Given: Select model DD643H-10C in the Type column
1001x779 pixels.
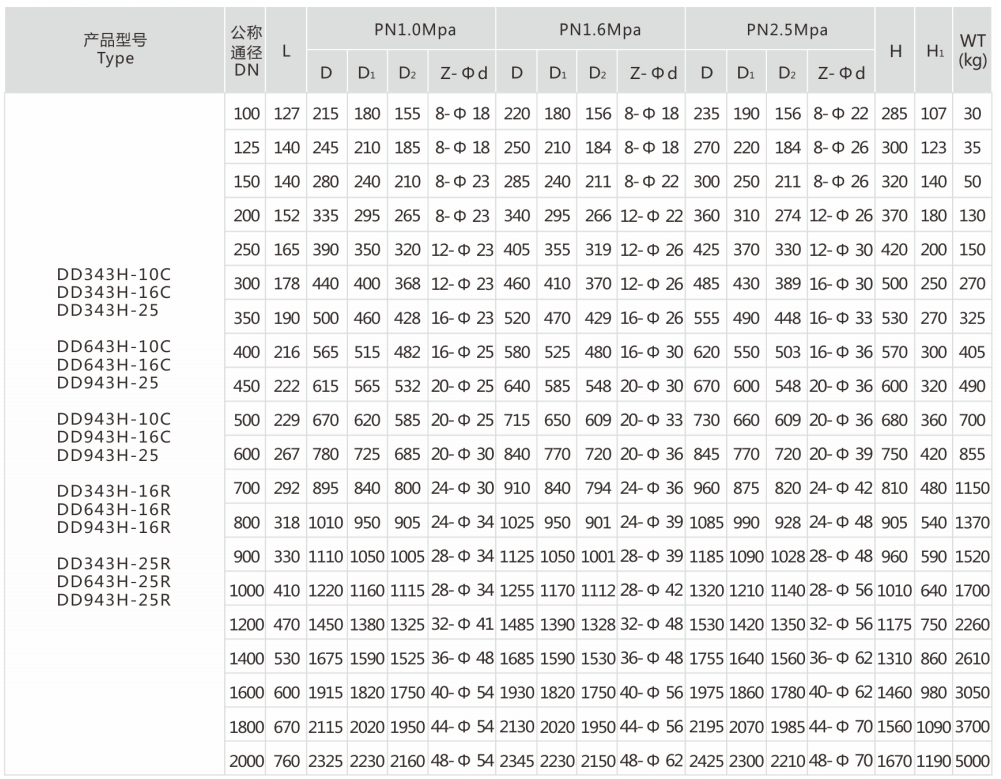Looking at the screenshot, I should pyautogui.click(x=115, y=345).
